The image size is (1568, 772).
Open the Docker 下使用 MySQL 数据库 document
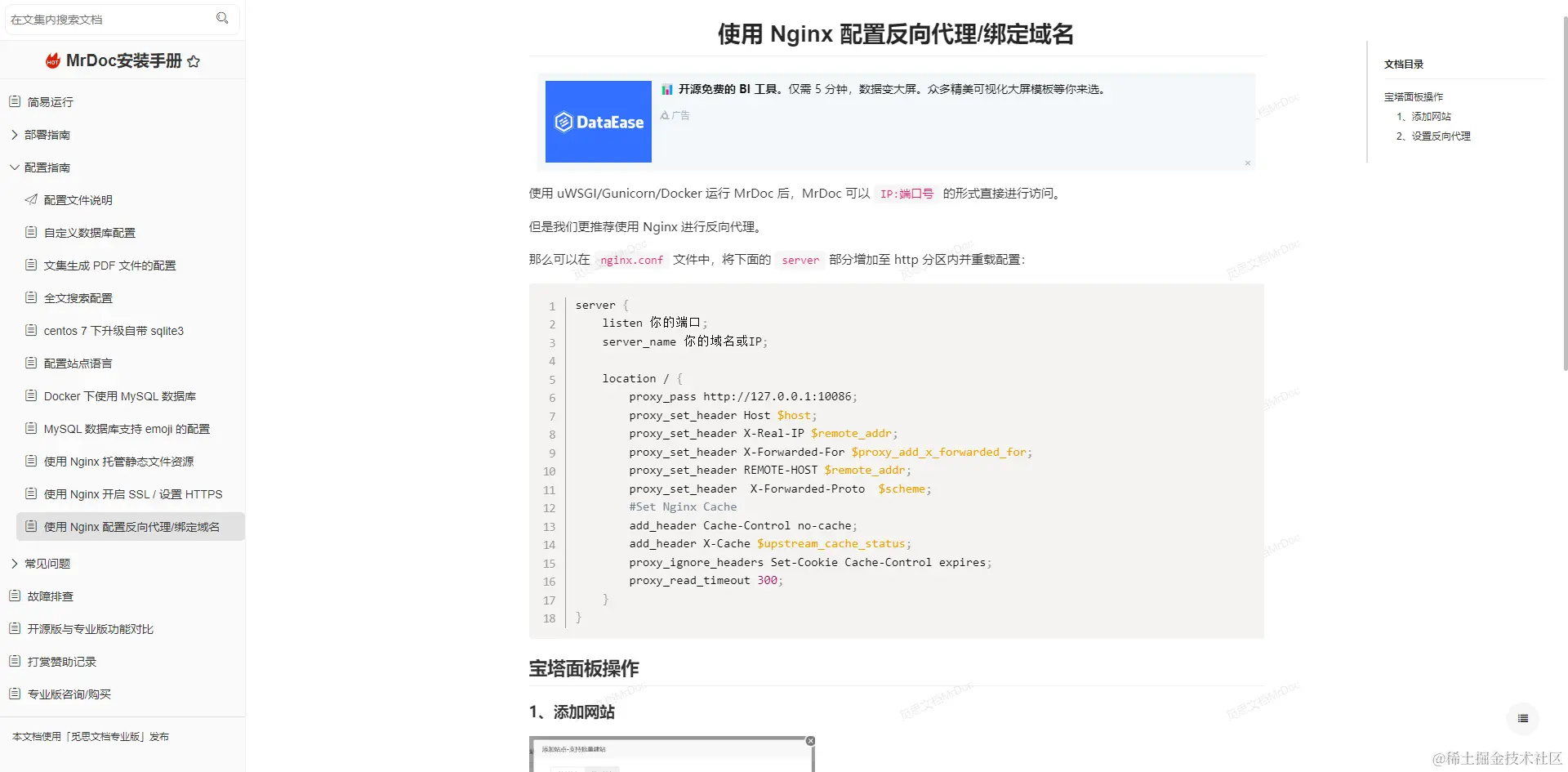coord(120,395)
